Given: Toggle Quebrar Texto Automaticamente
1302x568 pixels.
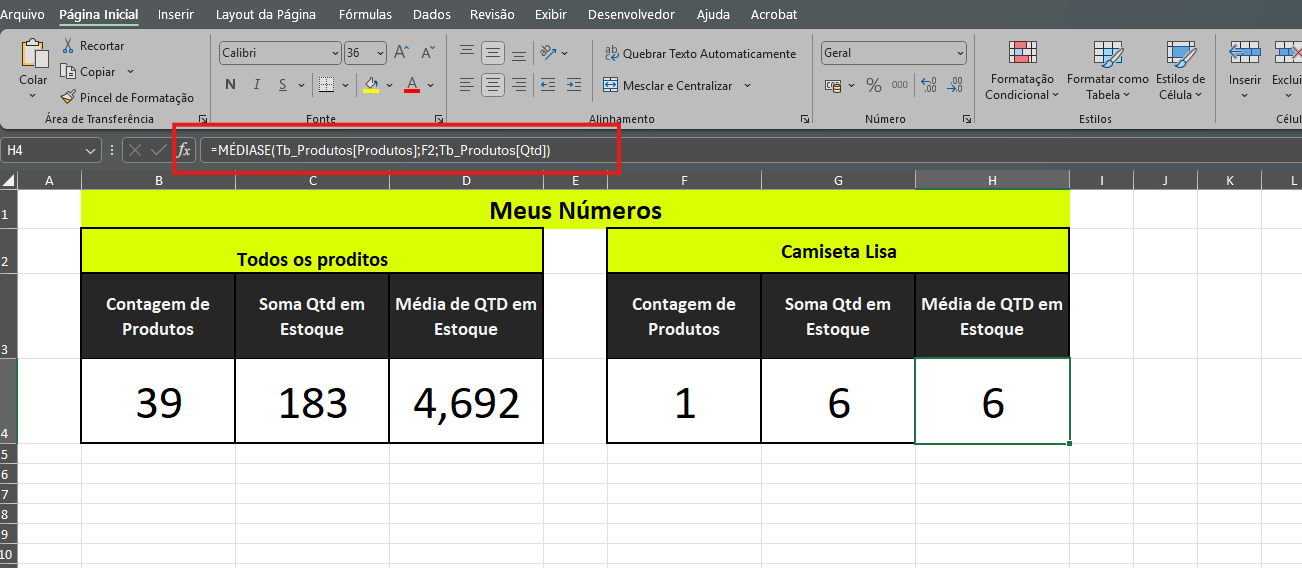Looking at the screenshot, I should click(700, 54).
